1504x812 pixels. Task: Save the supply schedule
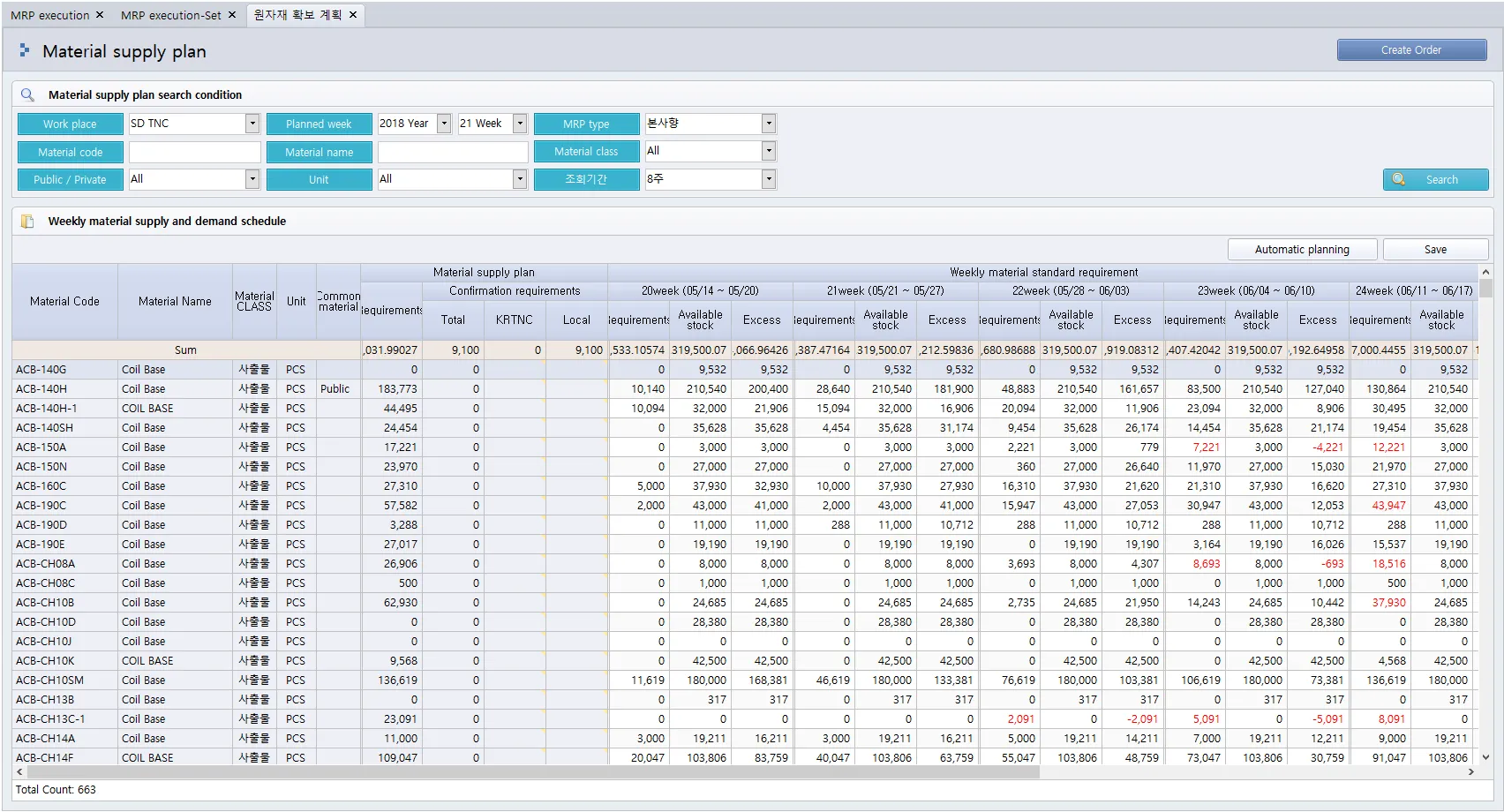[x=1435, y=250]
